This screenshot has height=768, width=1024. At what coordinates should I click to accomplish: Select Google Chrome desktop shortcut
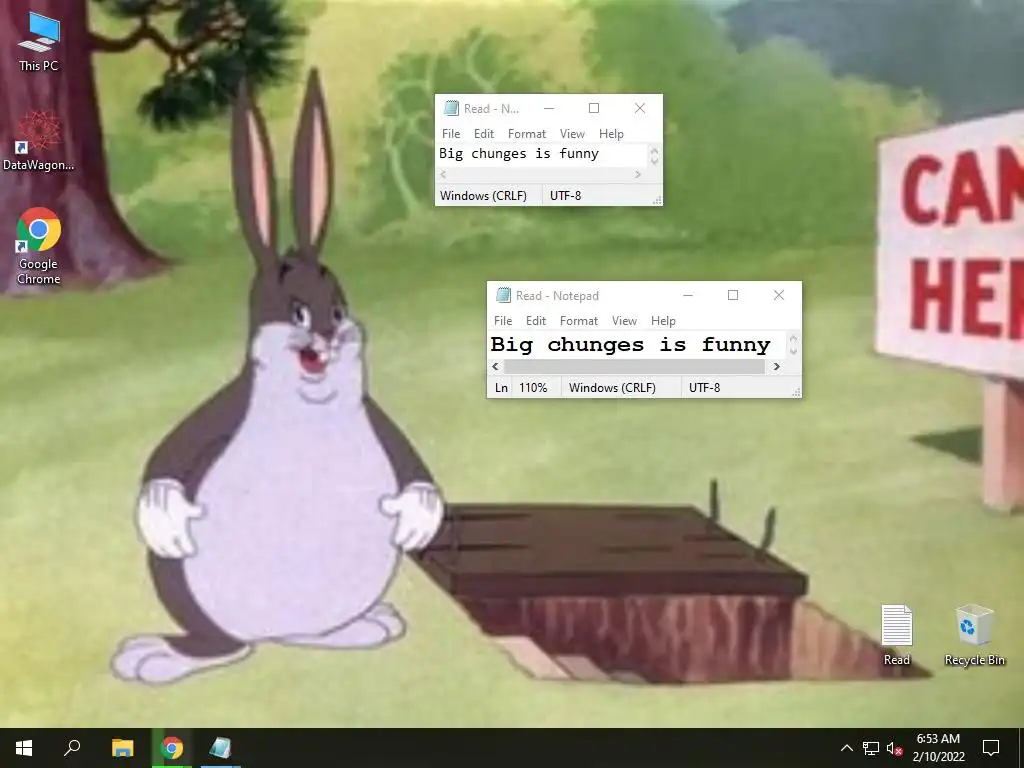click(x=39, y=246)
